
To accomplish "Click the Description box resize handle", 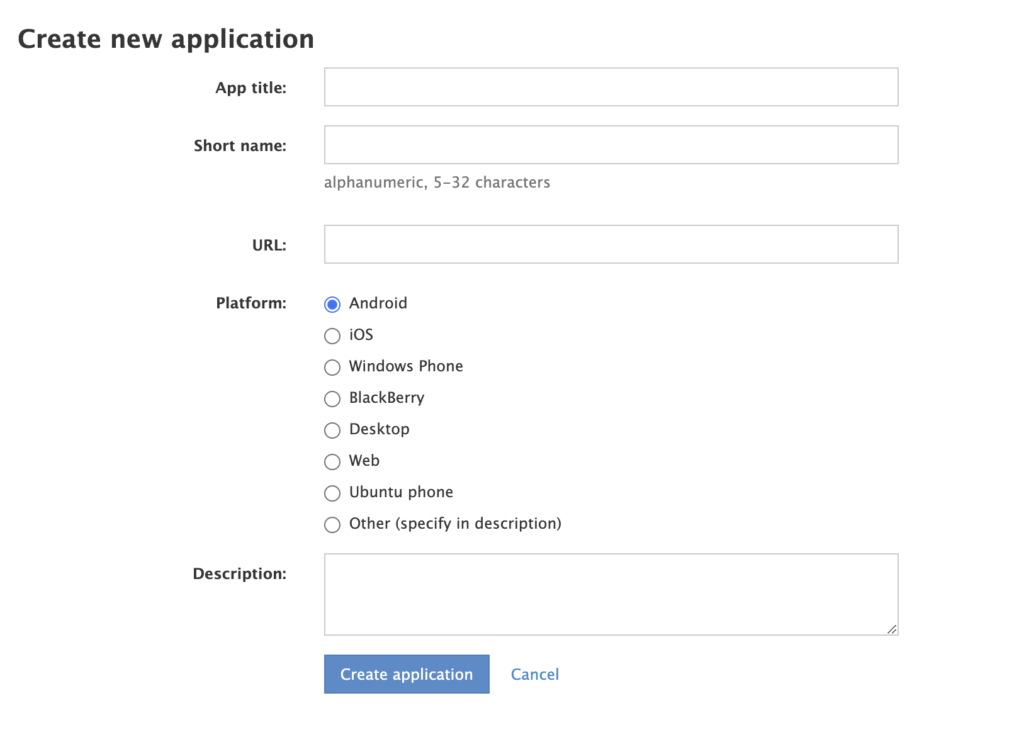I will (891, 628).
